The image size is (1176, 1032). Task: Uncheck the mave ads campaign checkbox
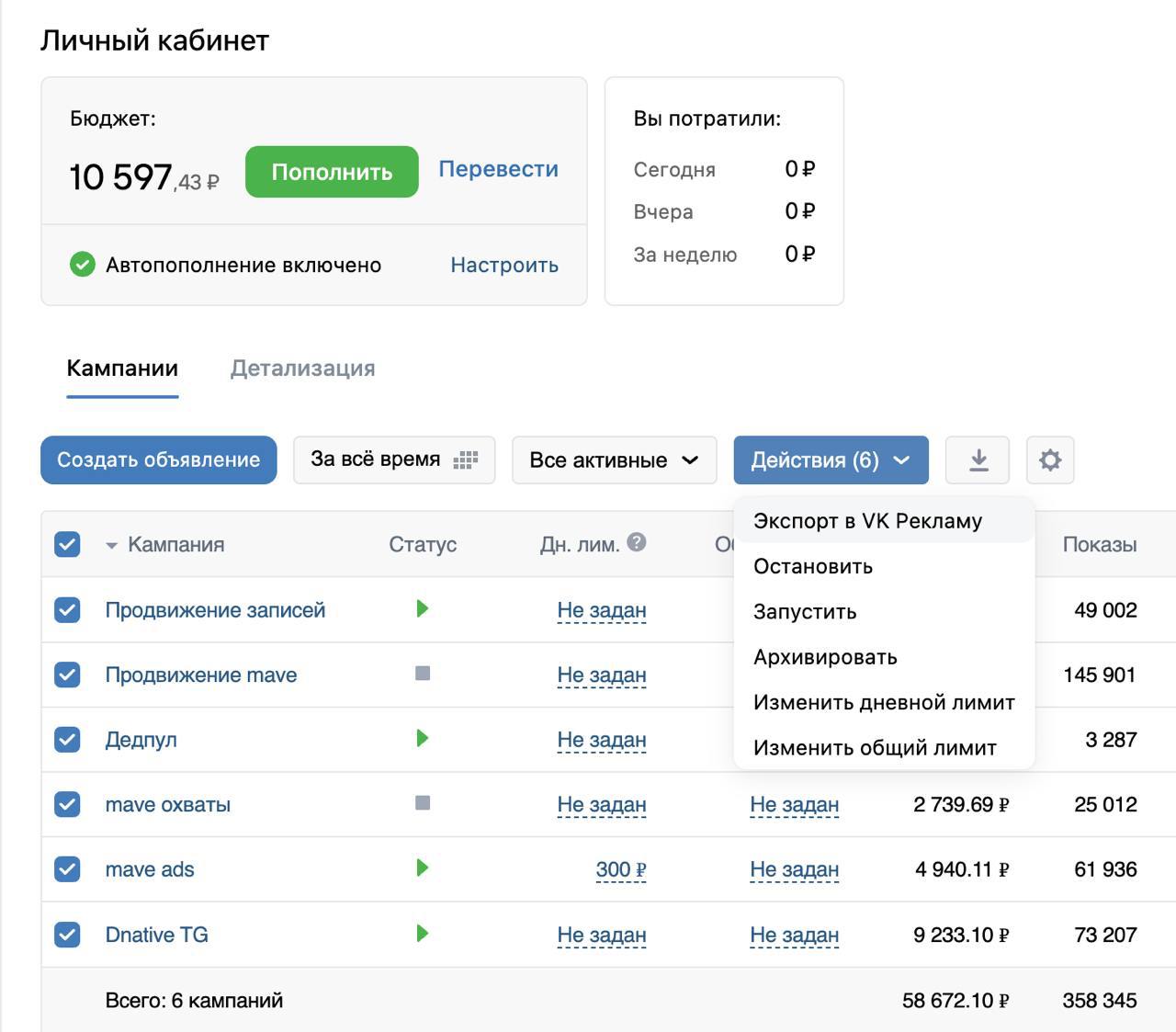point(67,869)
